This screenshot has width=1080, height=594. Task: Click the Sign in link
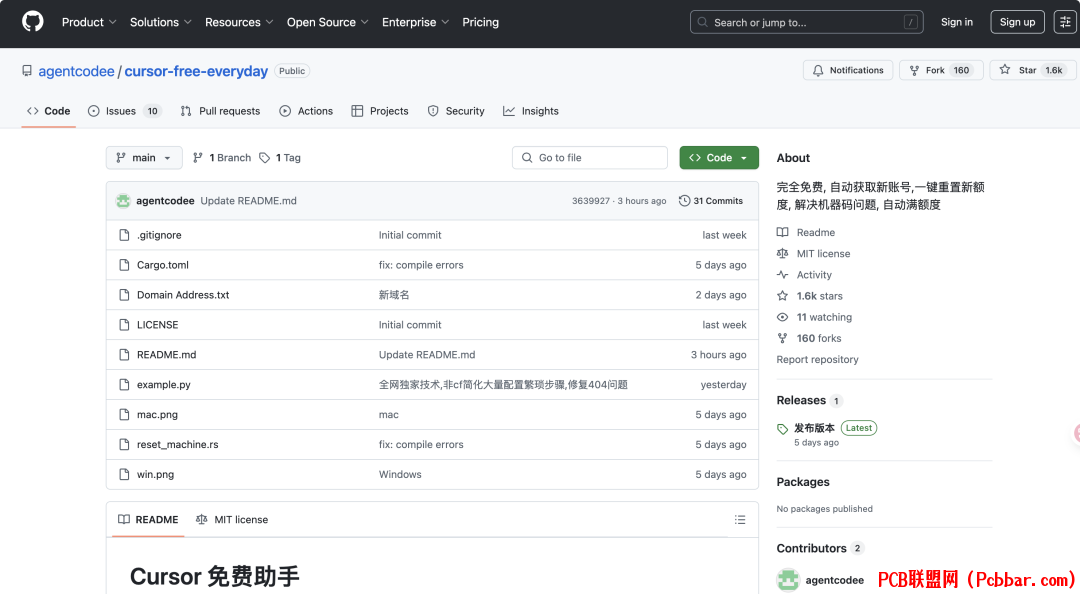957,22
